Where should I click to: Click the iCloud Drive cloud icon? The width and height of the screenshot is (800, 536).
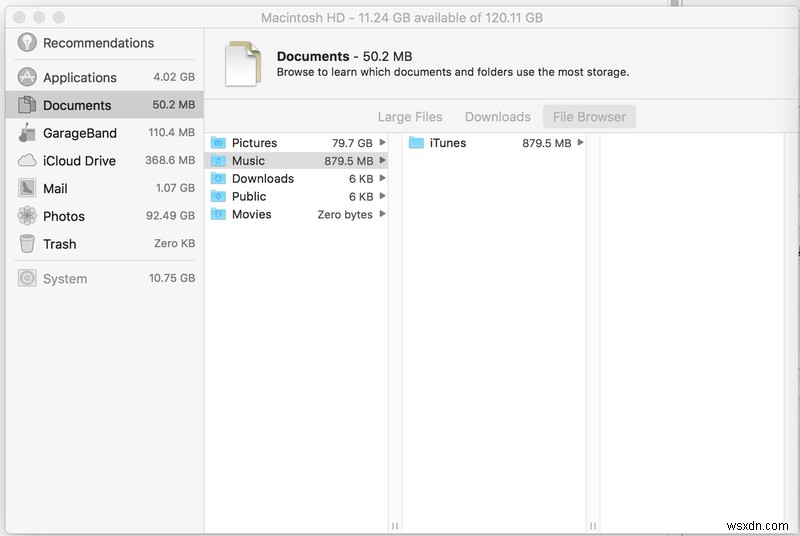27,161
